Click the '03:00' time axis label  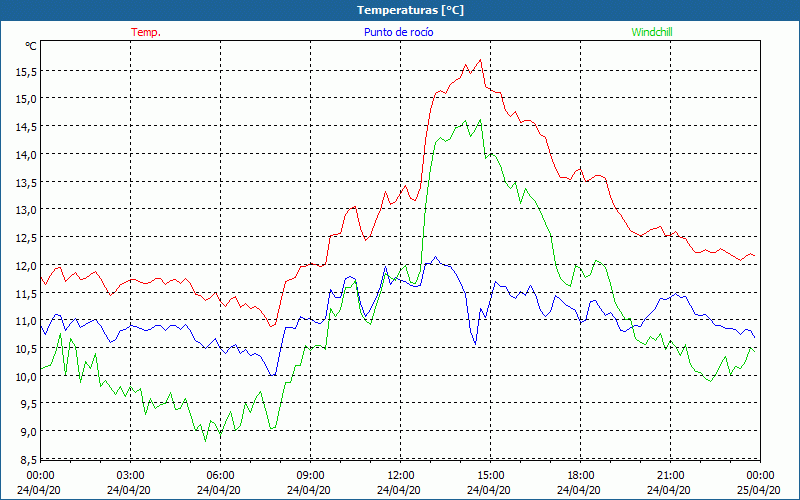pos(131,476)
